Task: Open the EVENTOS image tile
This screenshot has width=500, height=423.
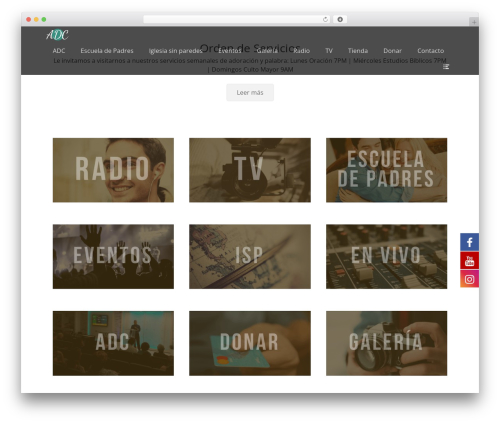Action: [113, 256]
